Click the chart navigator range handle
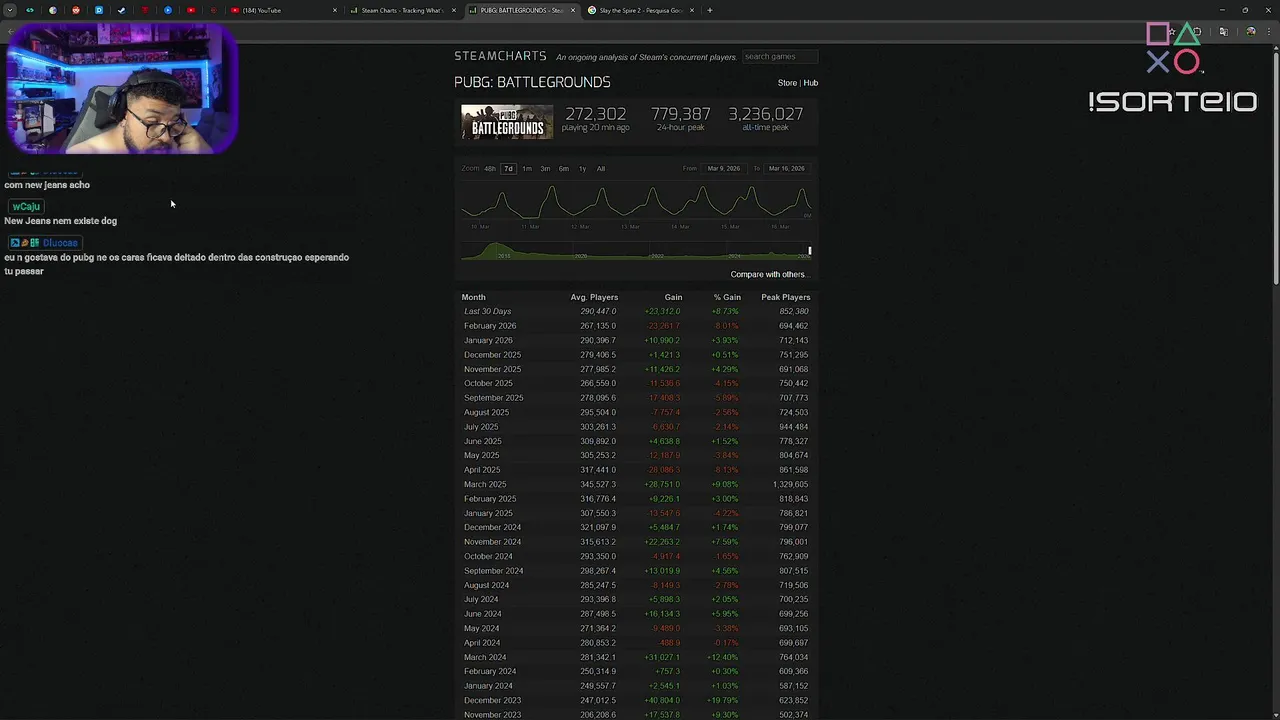This screenshot has width=1280, height=720. 810,251
